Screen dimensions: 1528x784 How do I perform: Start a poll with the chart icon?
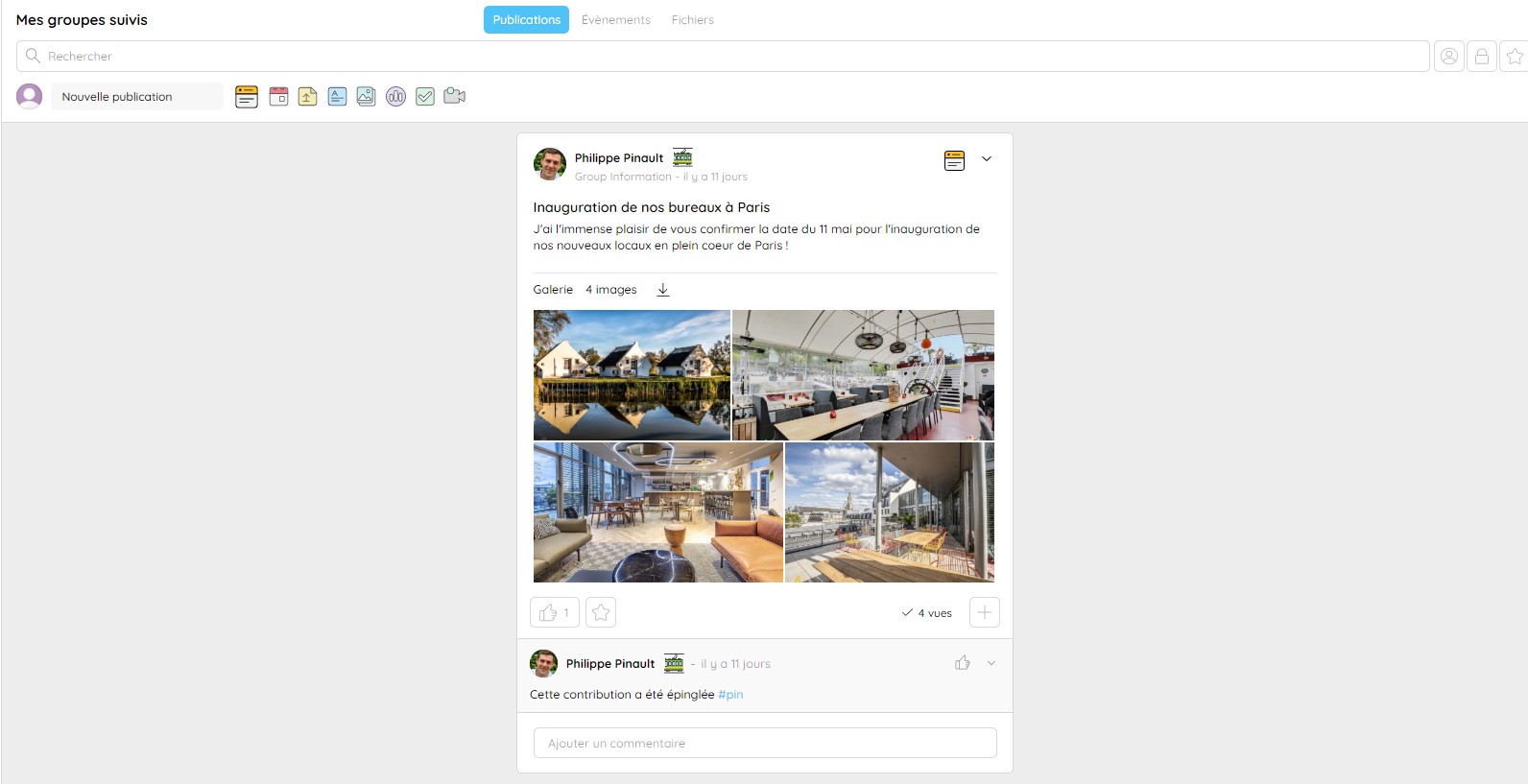click(x=395, y=96)
